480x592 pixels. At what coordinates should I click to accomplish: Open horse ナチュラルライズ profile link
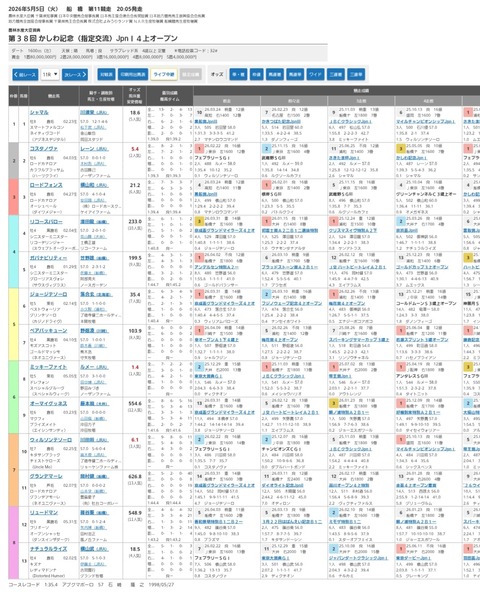coord(48,549)
